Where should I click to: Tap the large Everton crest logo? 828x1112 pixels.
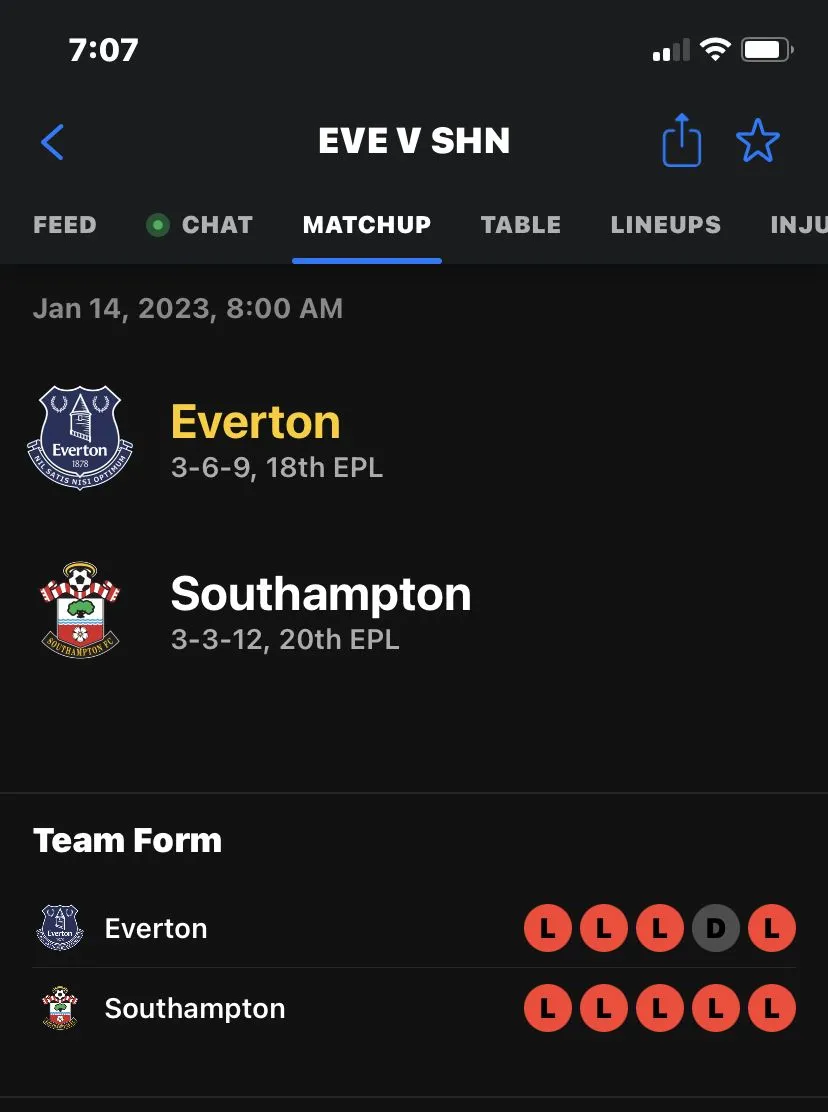[79, 438]
